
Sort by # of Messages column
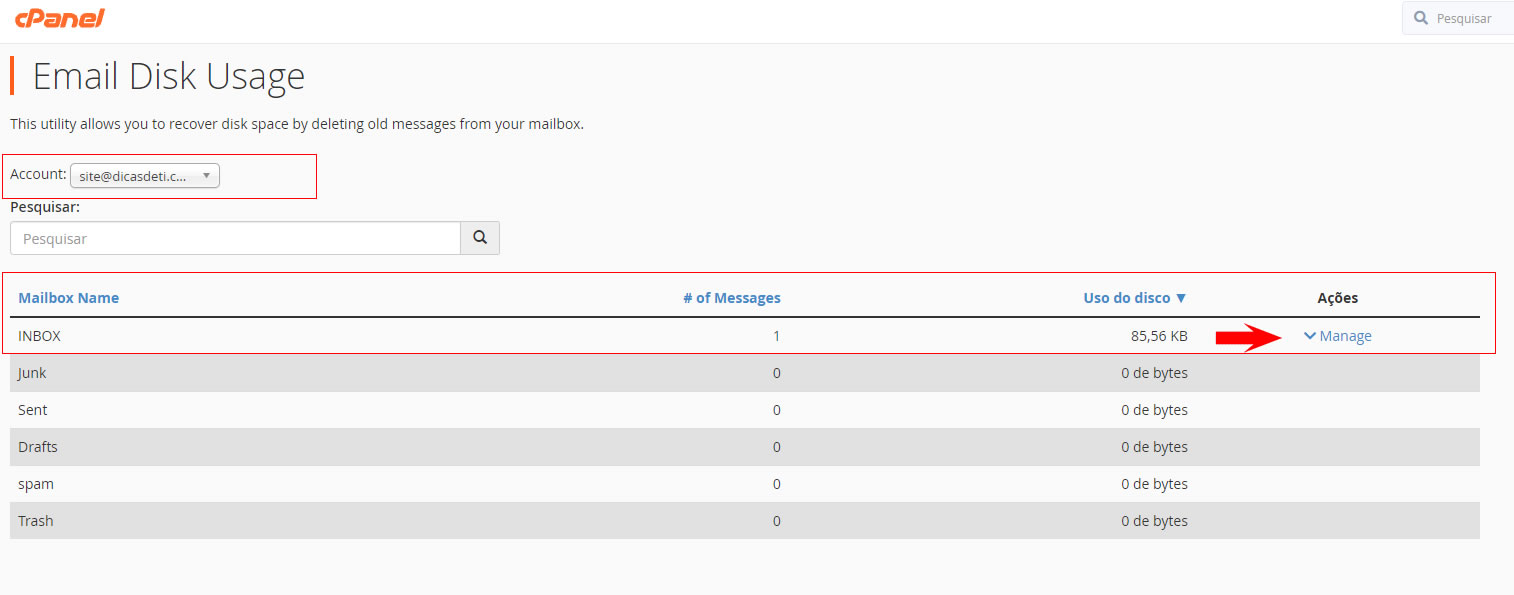731,298
